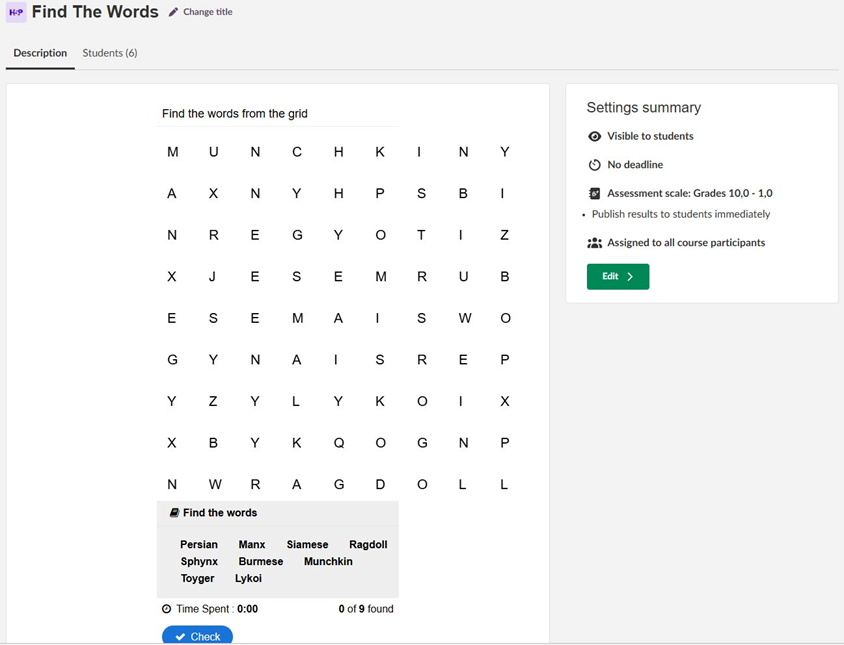Select the word Toyger in the word list
The width and height of the screenshot is (844, 645).
pyautogui.click(x=198, y=578)
